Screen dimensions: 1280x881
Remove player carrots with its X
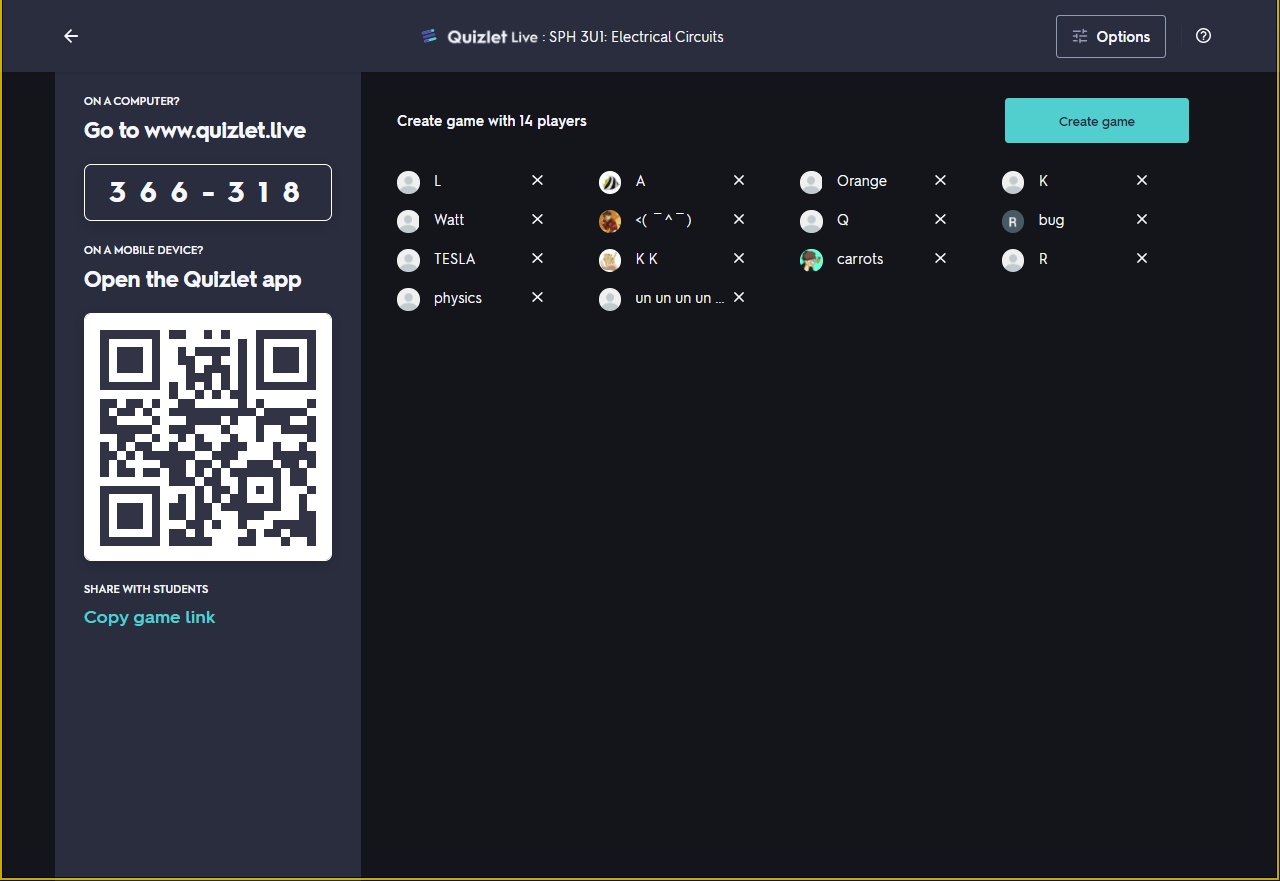click(940, 258)
